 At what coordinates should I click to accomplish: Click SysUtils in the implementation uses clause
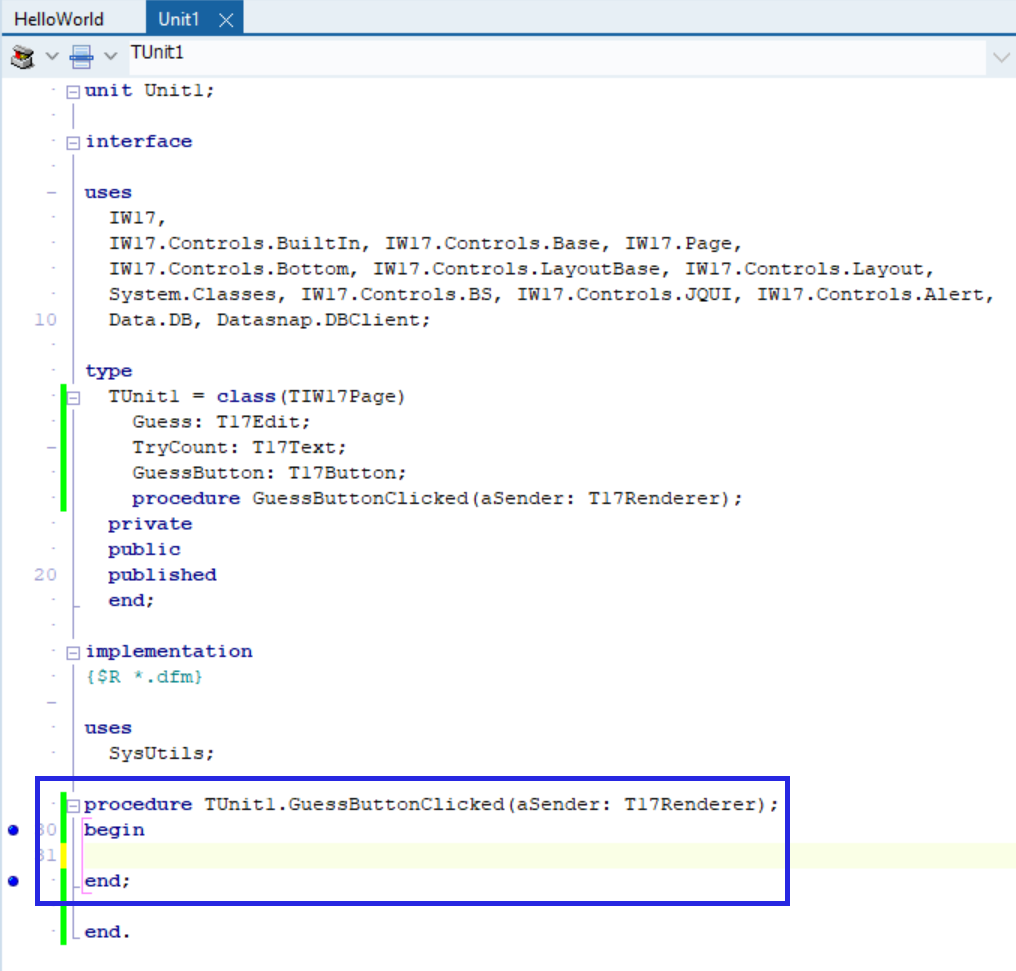click(x=158, y=754)
